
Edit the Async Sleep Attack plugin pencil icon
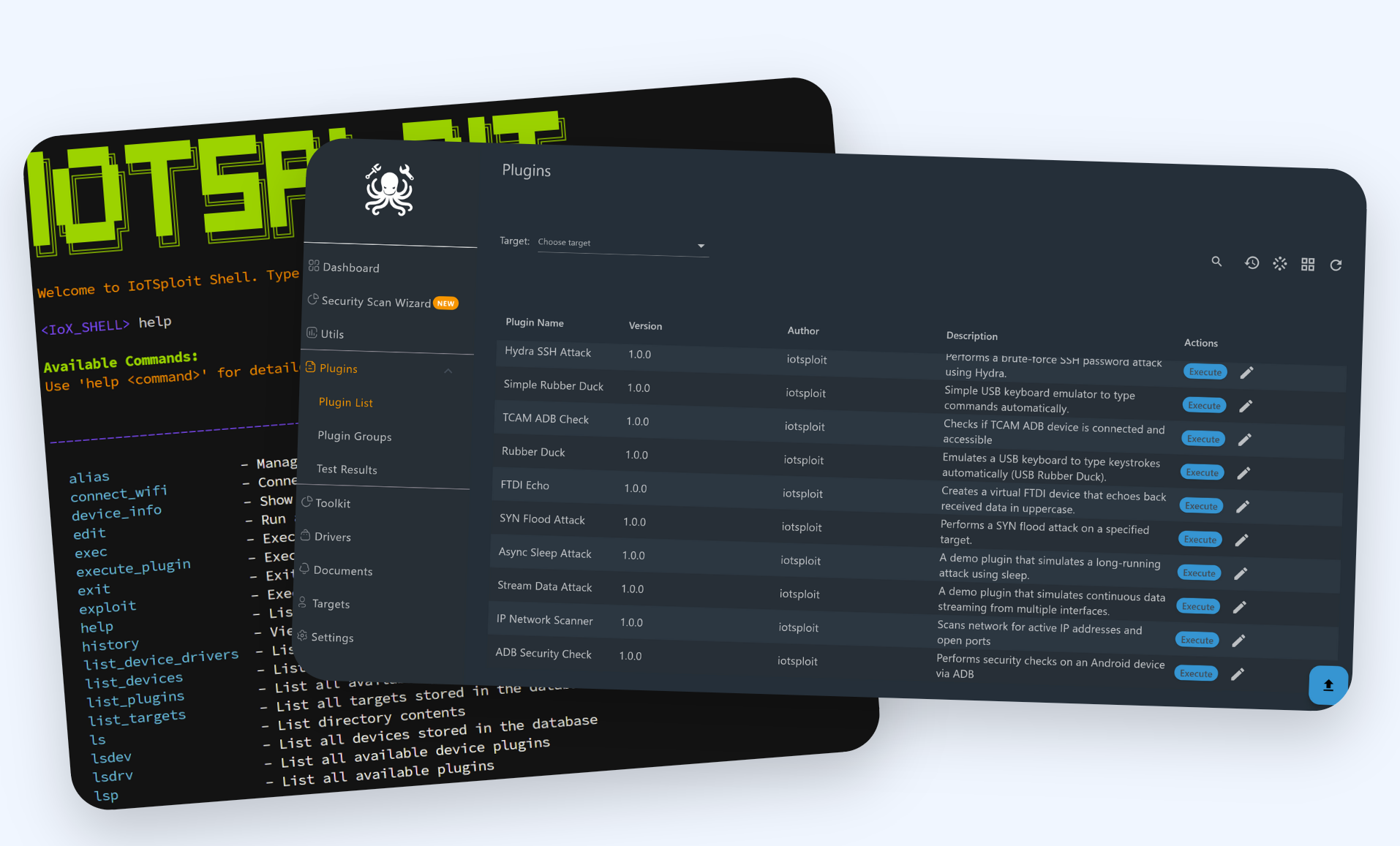pos(1241,574)
